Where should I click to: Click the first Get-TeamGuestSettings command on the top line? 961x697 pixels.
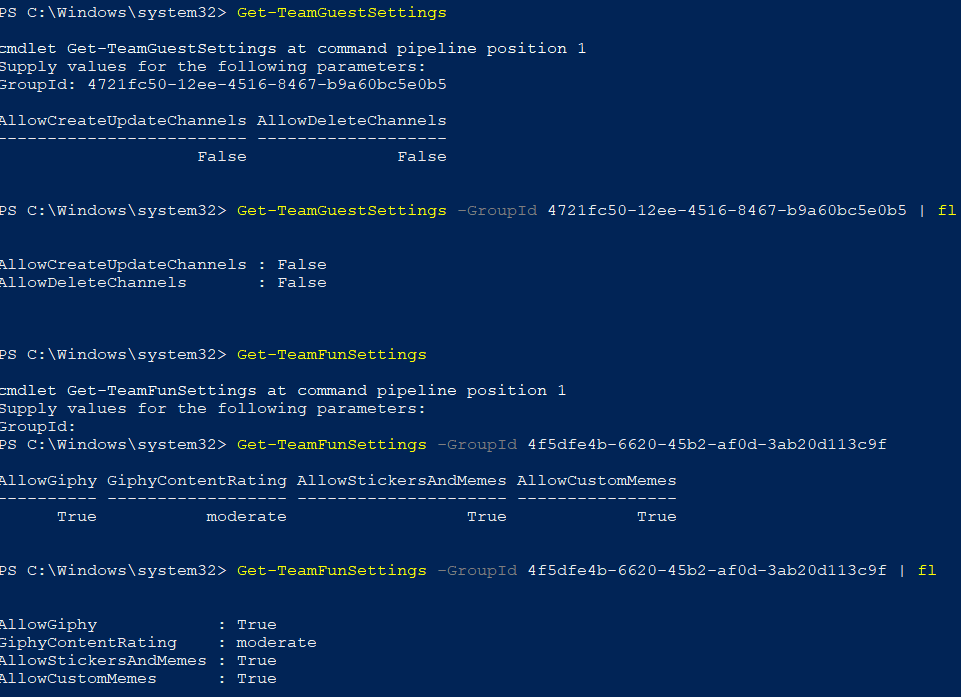point(341,12)
